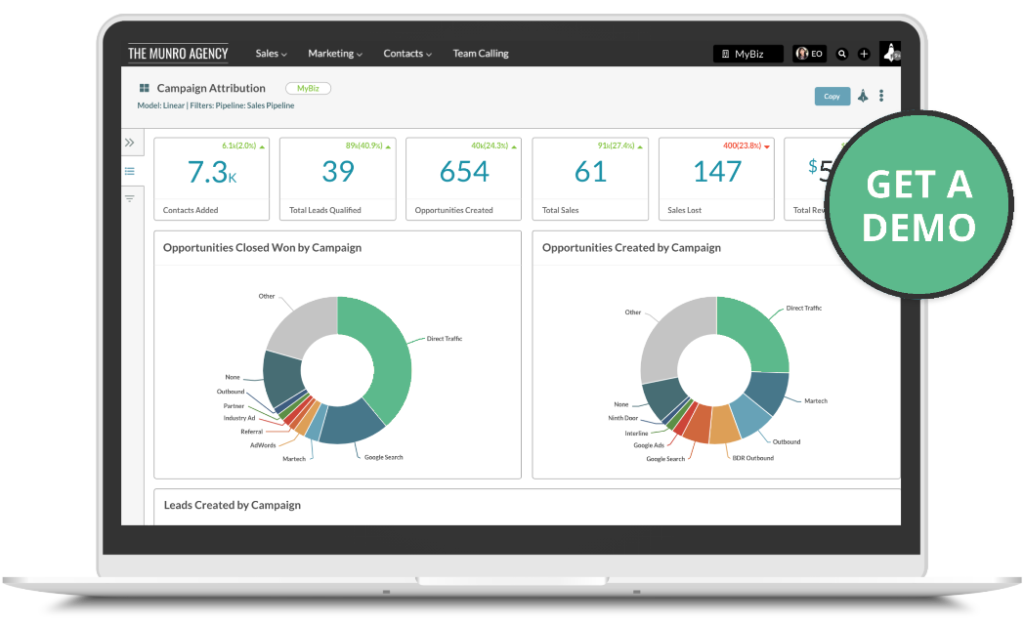Open the filter icon in left sidebar
The width and height of the screenshot is (1024, 624).
(x=129, y=199)
